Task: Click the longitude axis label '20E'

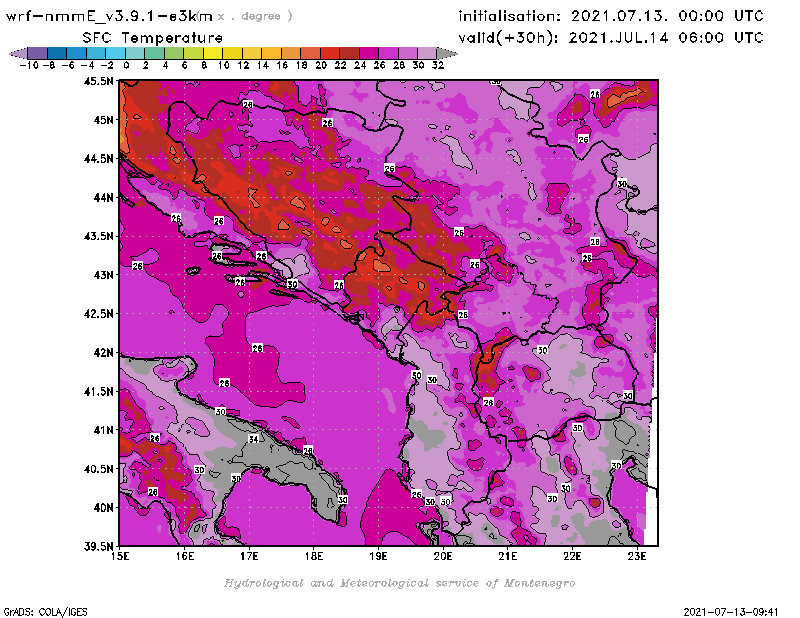Action: point(443,556)
